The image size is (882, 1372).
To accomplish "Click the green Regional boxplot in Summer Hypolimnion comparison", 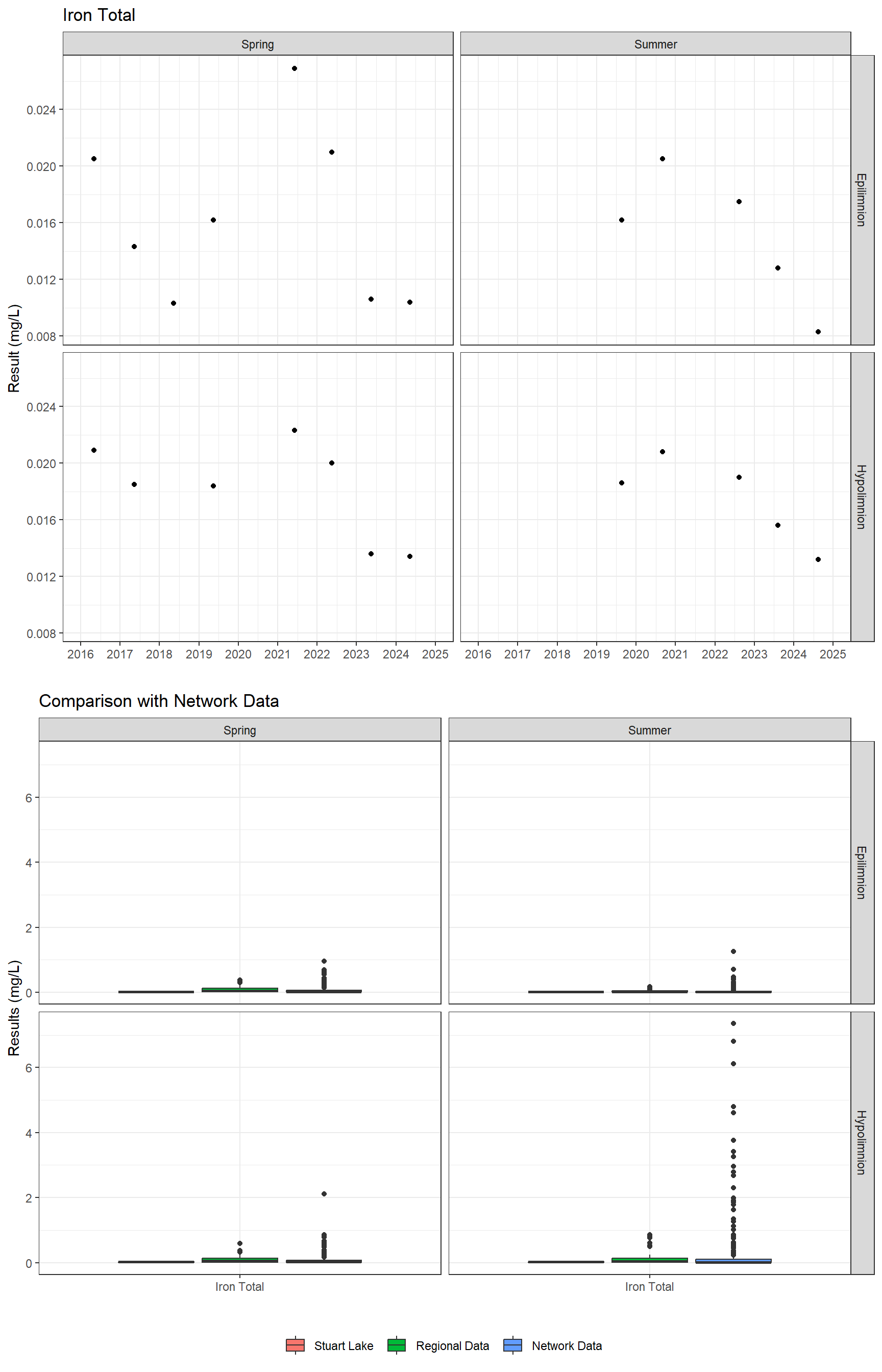I will pyautogui.click(x=649, y=1260).
